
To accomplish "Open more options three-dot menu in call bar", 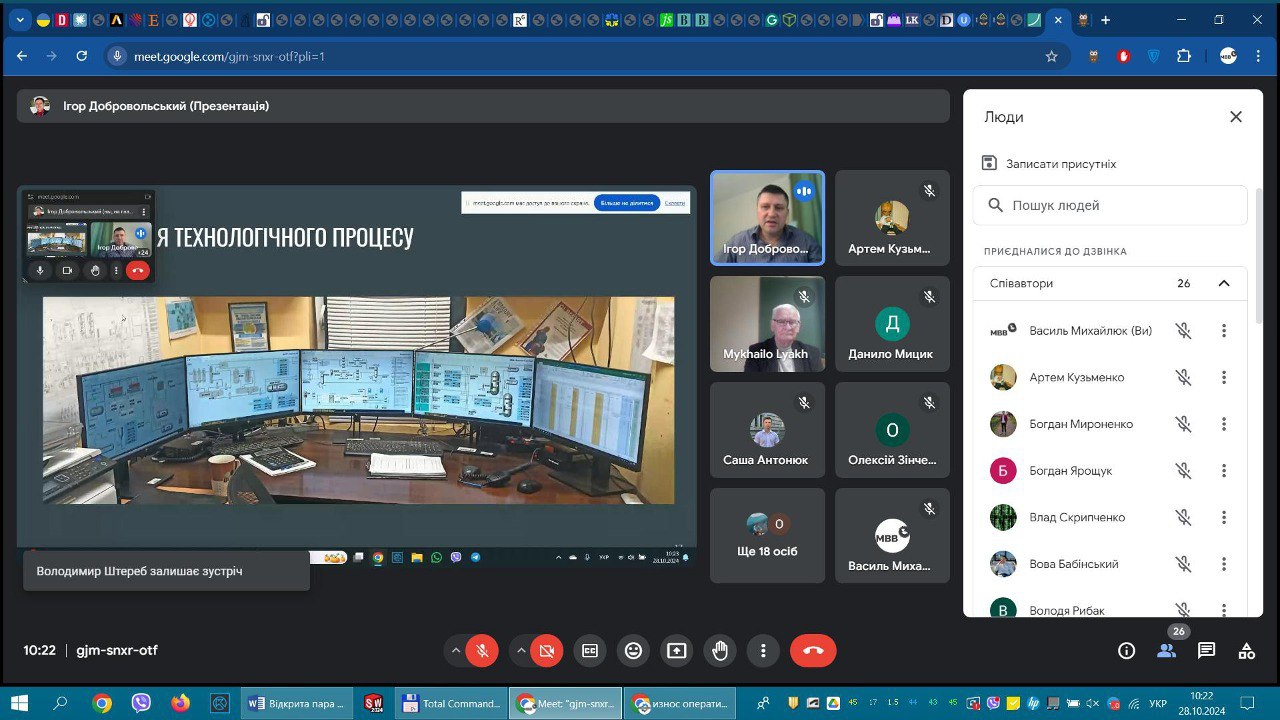I will [763, 651].
